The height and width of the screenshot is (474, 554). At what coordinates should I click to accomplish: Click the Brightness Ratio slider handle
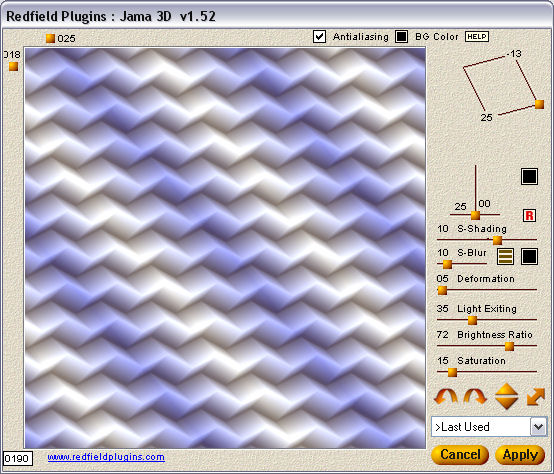click(x=509, y=346)
